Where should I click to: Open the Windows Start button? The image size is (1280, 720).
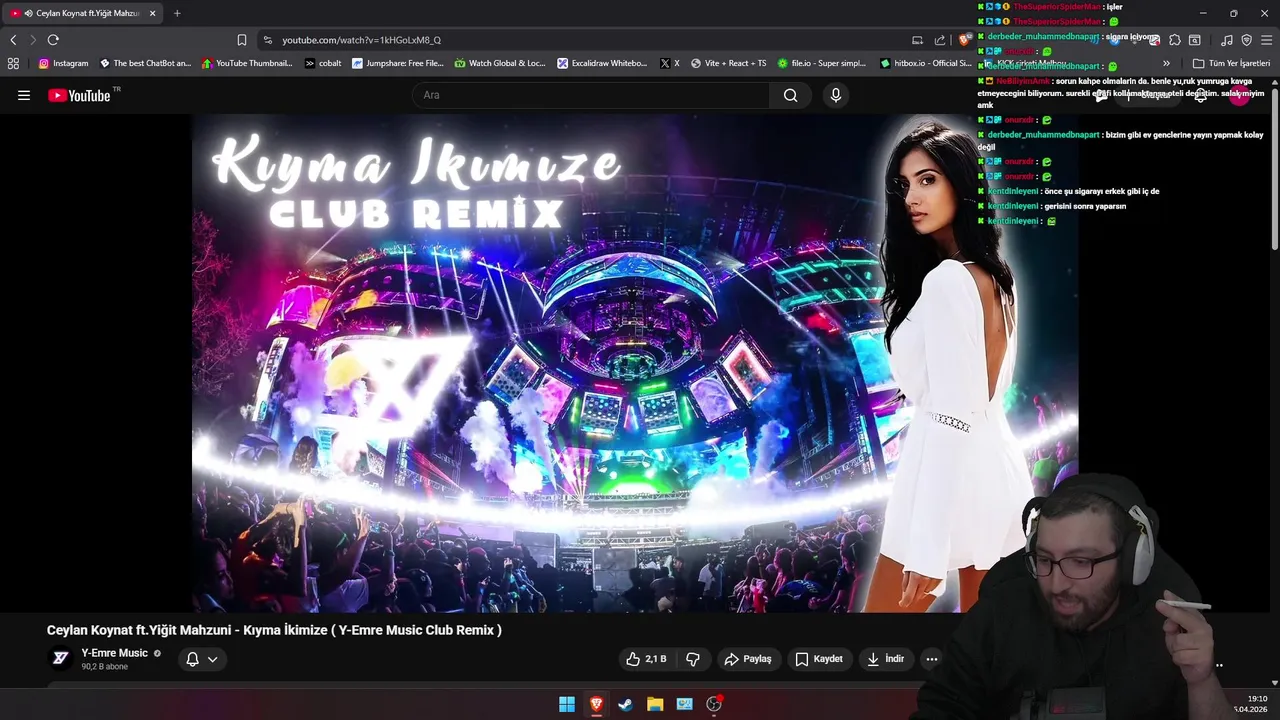pos(567,704)
